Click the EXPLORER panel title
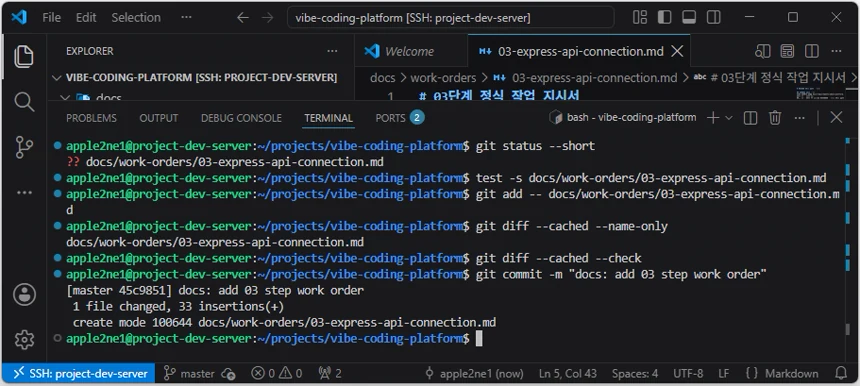 (x=89, y=51)
